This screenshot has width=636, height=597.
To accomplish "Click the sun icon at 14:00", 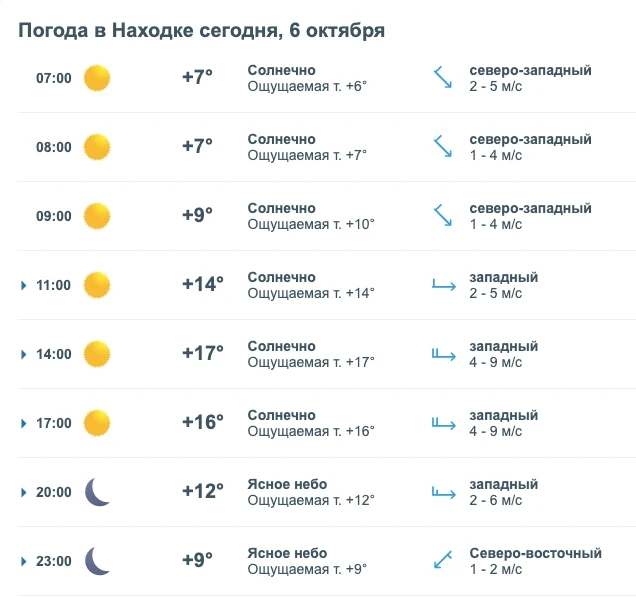I will [97, 354].
